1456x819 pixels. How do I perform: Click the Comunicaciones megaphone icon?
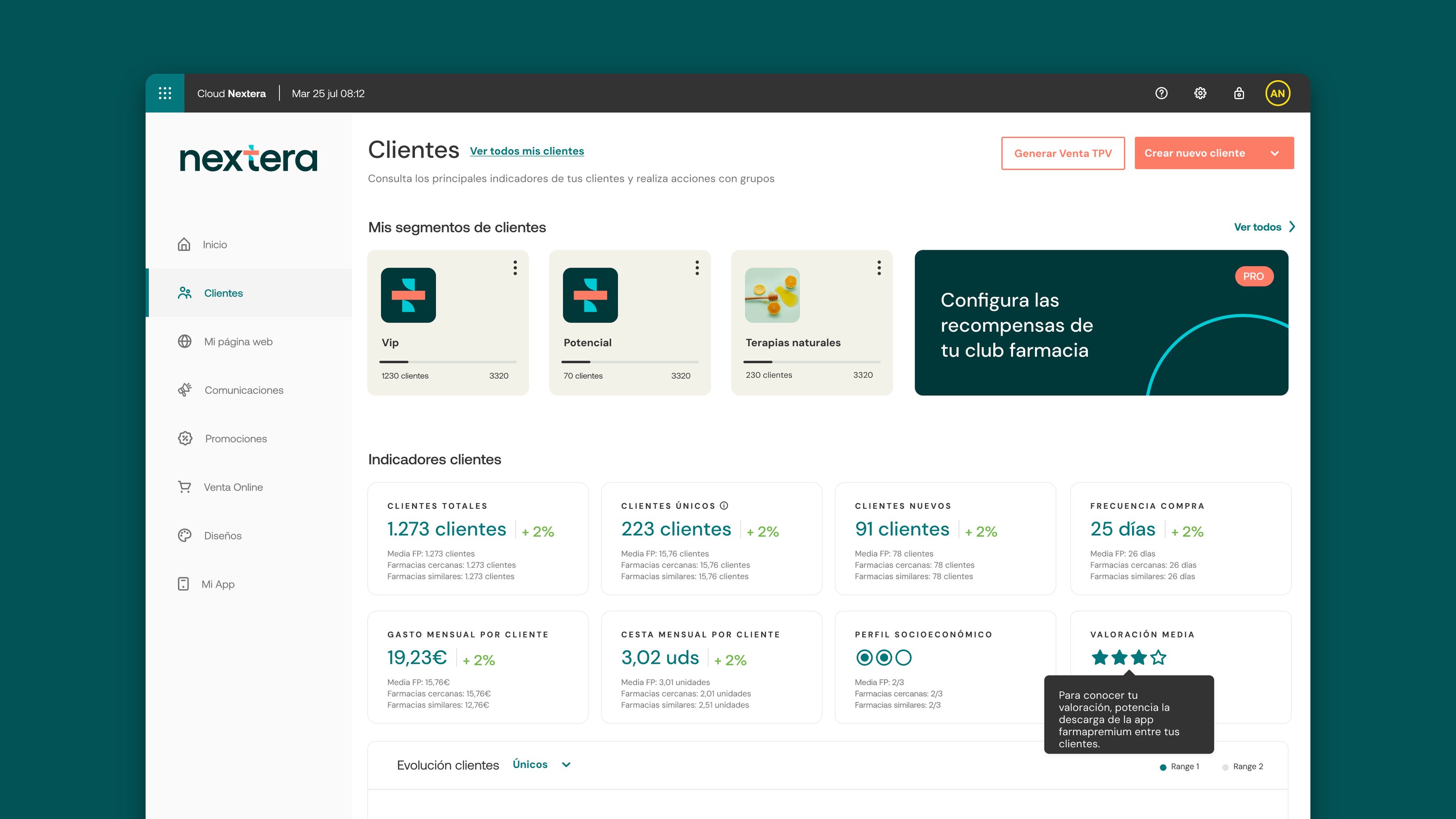(x=185, y=390)
